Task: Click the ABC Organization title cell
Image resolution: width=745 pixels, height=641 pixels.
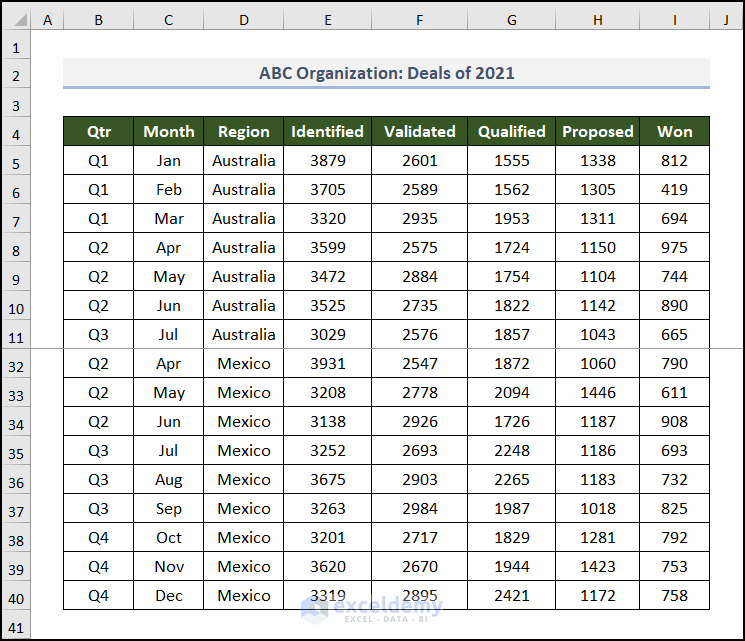Action: tap(386, 73)
